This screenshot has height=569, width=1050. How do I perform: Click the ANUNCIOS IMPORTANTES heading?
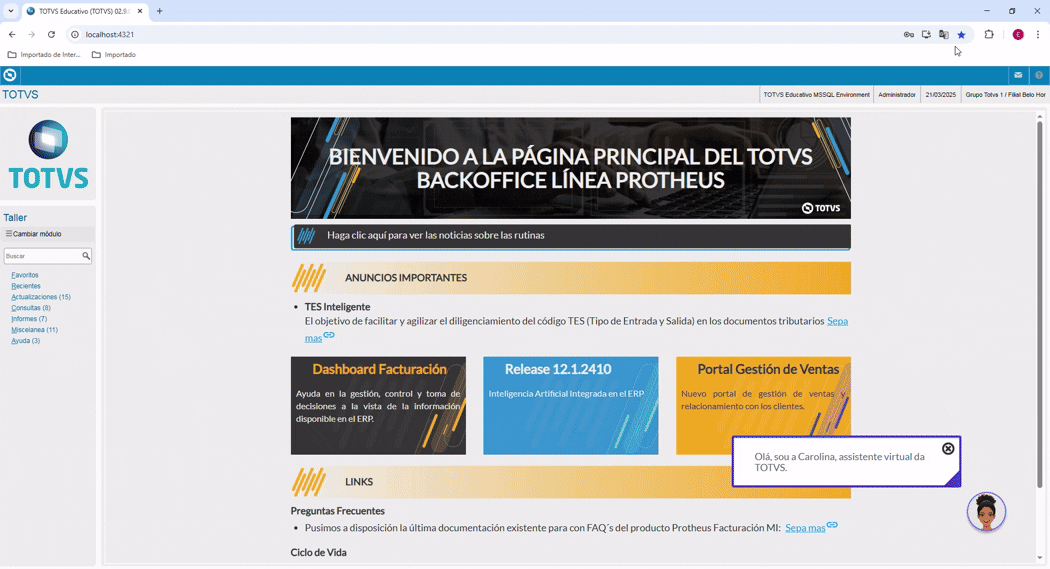pos(406,278)
